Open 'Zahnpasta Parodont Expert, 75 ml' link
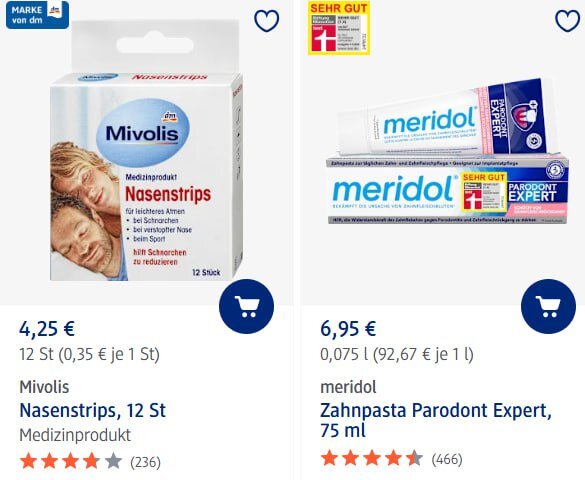Image resolution: width=585 pixels, height=480 pixels. point(436,420)
